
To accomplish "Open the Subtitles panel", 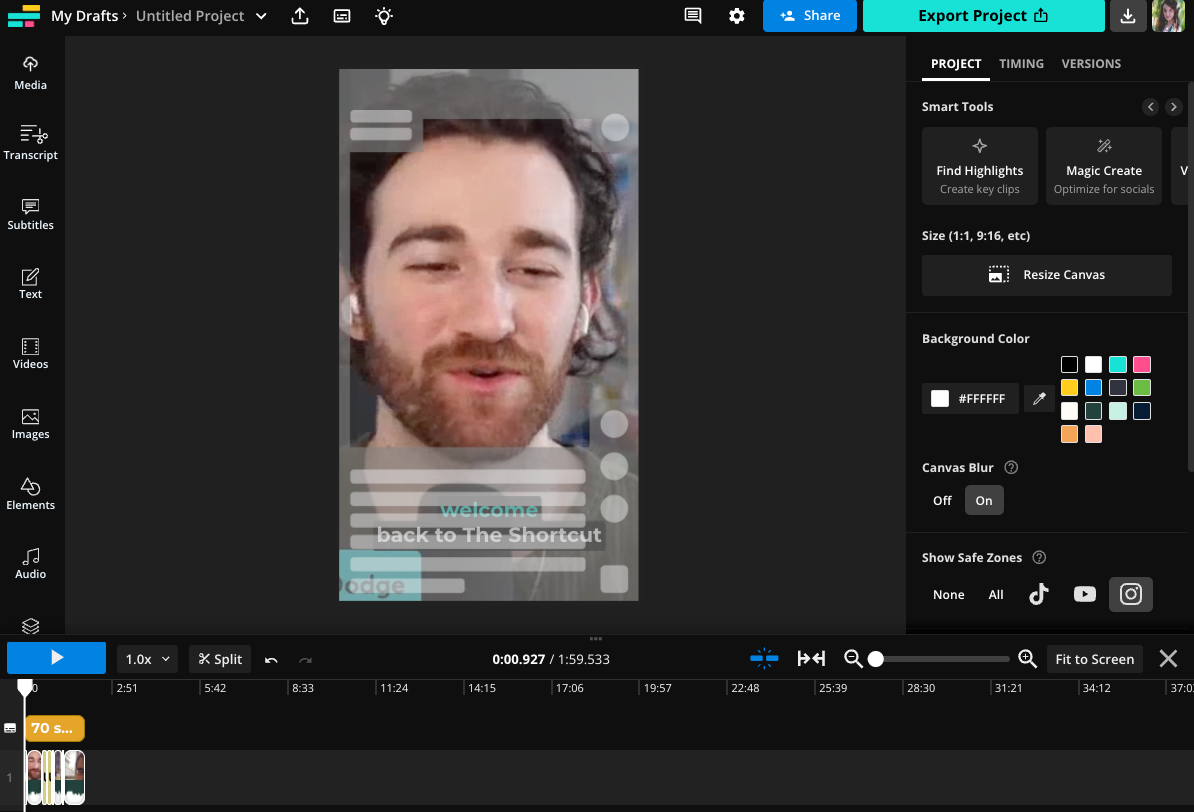I will (30, 212).
